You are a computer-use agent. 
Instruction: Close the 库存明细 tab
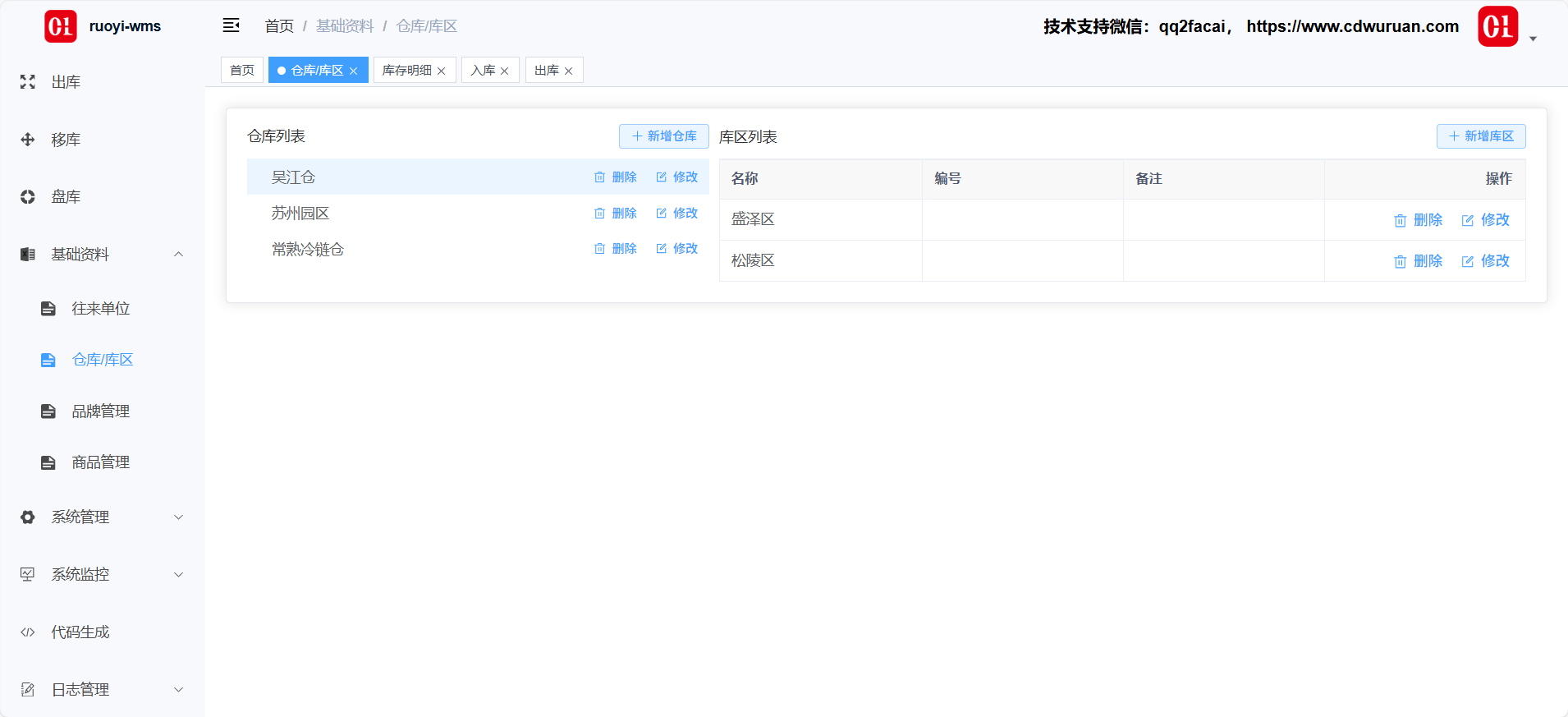click(x=442, y=71)
